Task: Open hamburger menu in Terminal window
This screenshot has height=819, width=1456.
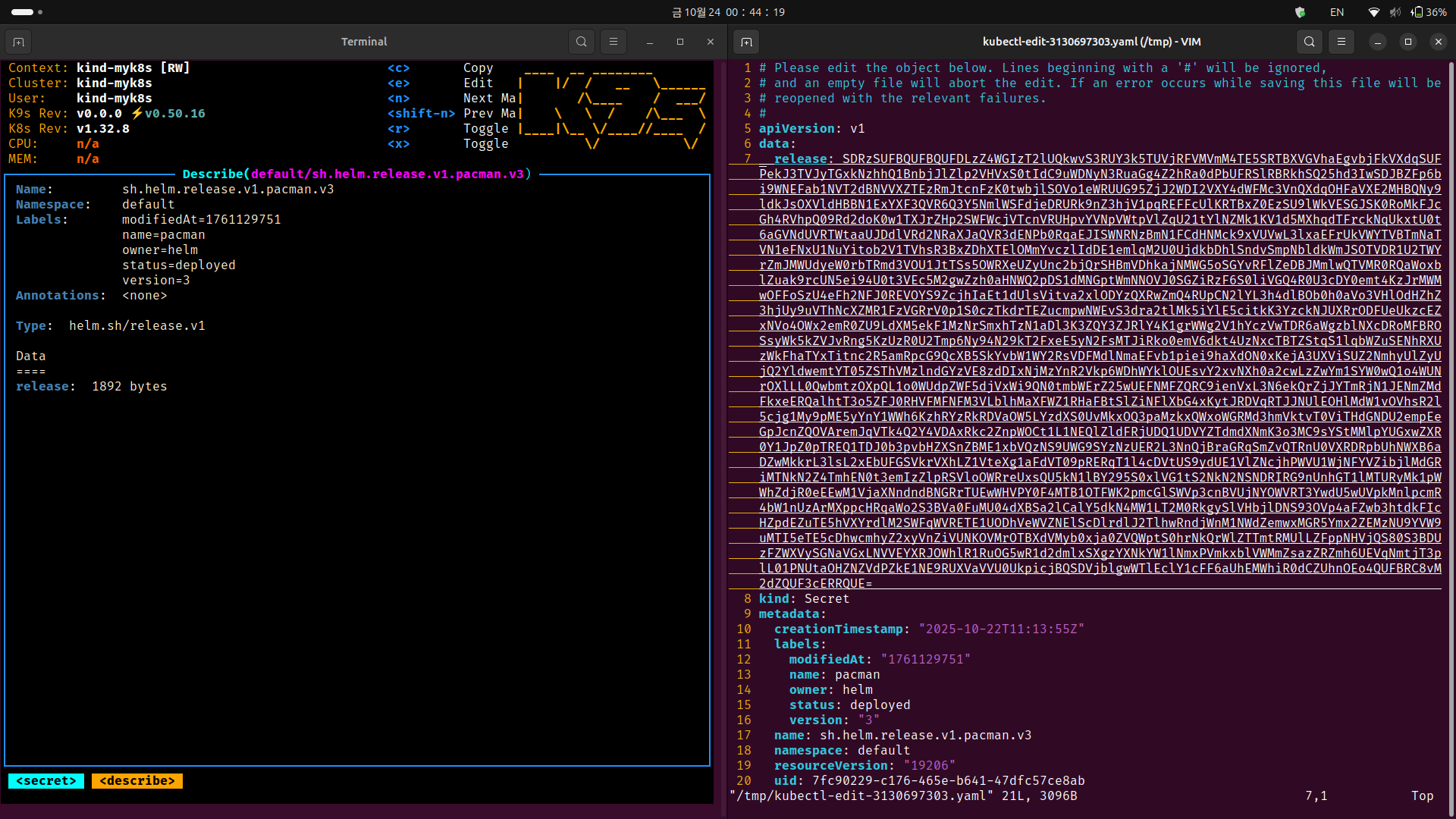Action: click(x=613, y=42)
